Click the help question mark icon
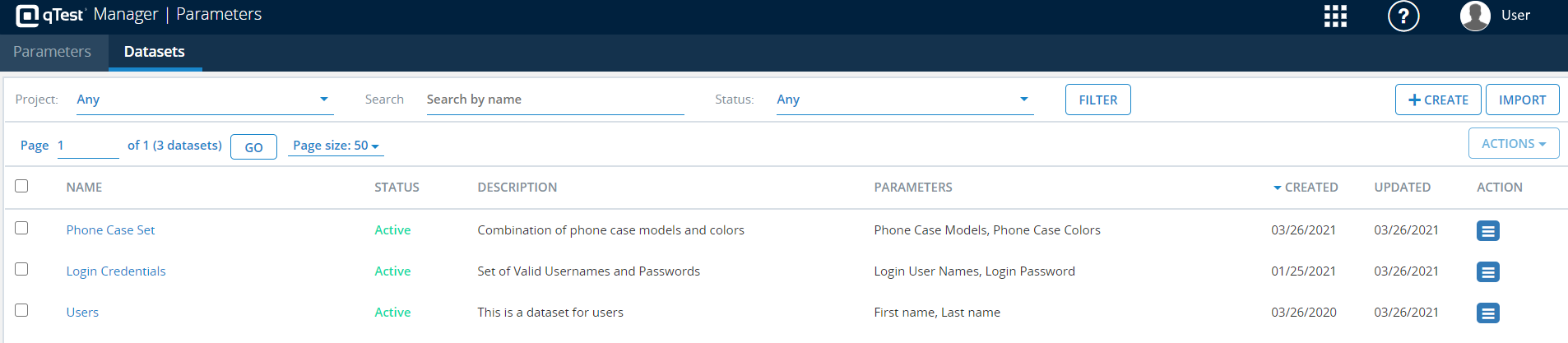 (x=1403, y=16)
